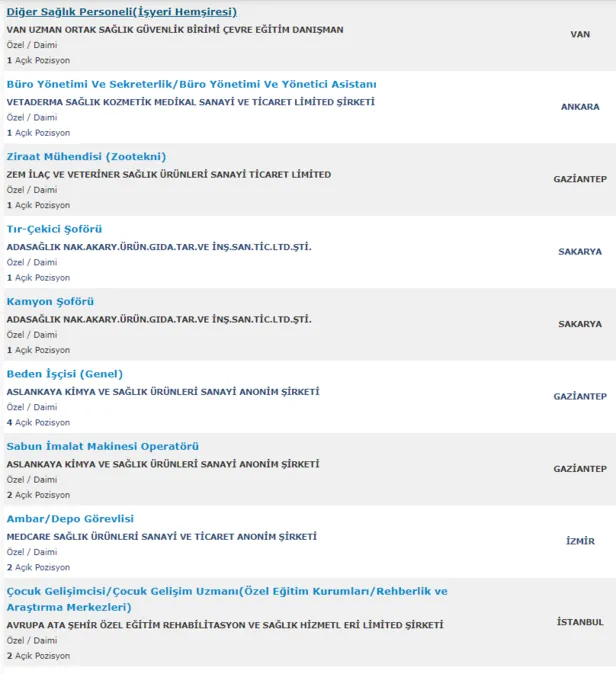Open Büro Yönetimi Ve Sekreterlik job link
This screenshot has width=616, height=674.
191,84
